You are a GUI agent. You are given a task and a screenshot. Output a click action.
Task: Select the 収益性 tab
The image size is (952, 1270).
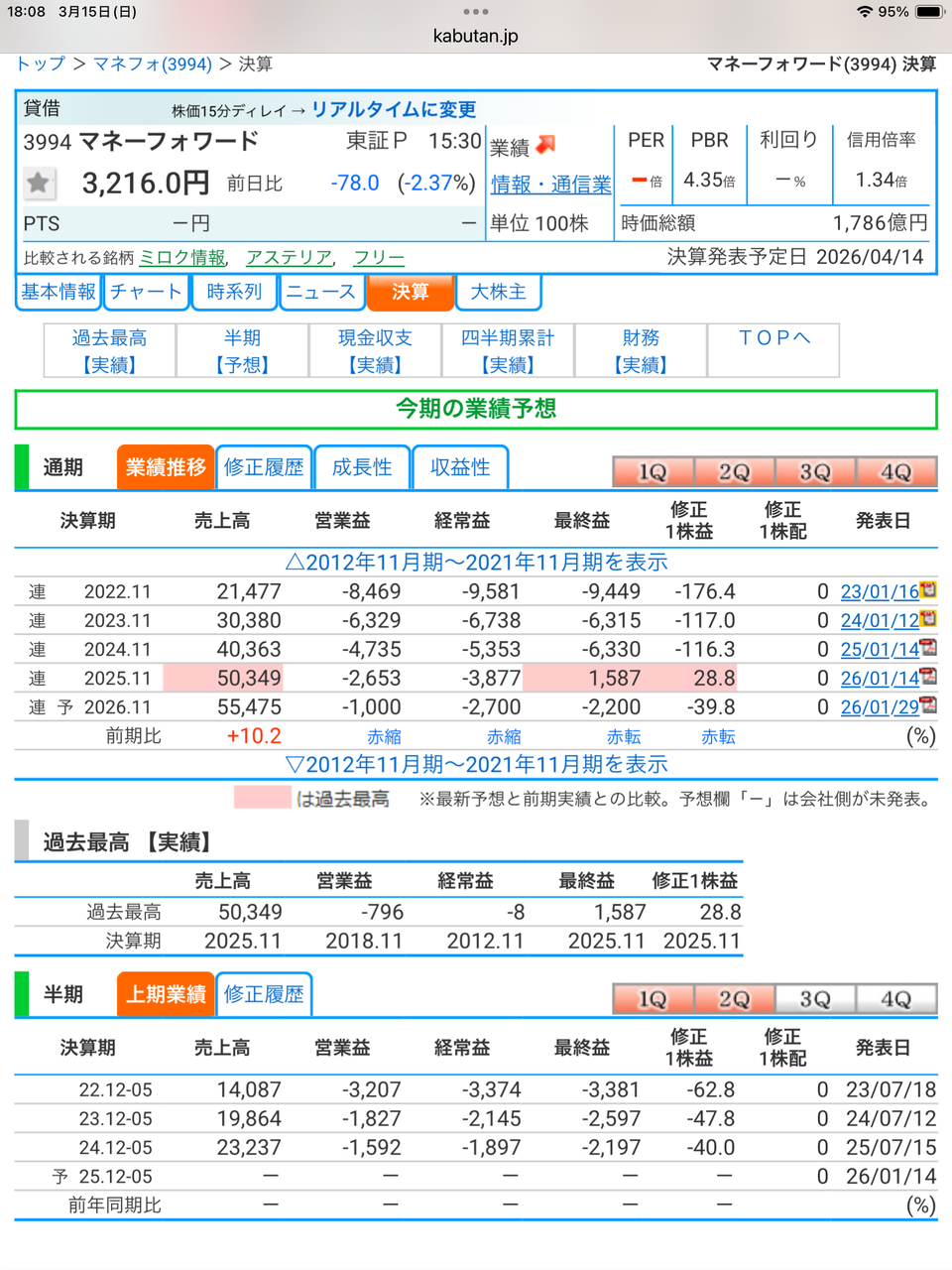[460, 466]
